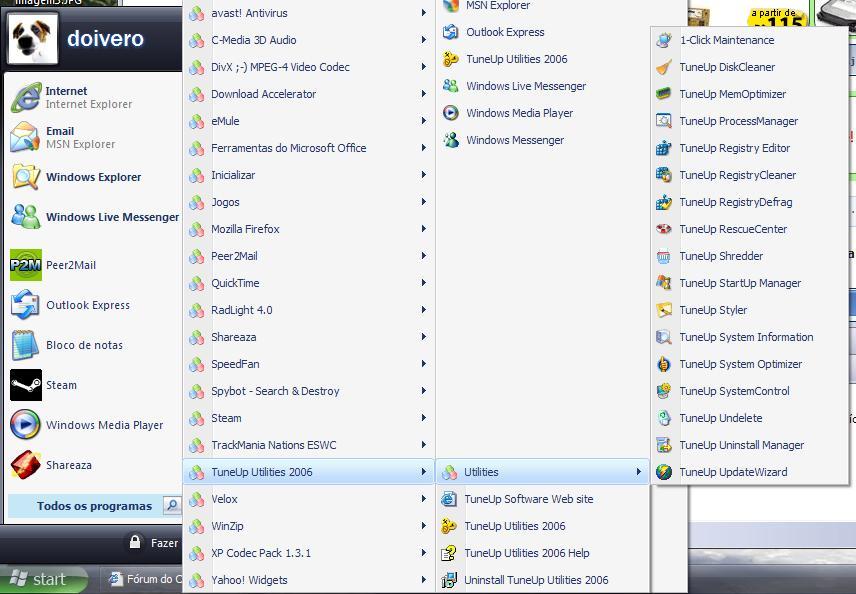This screenshot has width=856, height=594.
Task: Open the RadLight 4.0 program folder
Action: pos(308,310)
